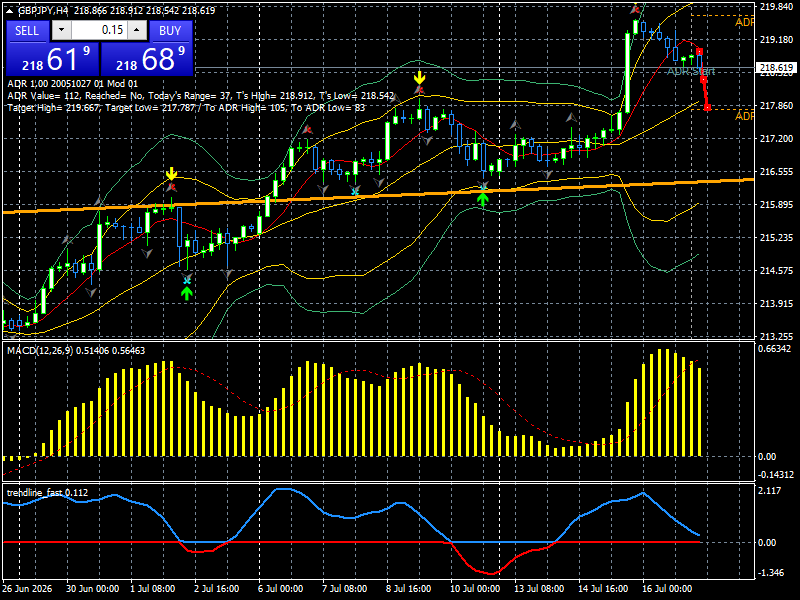Click the 26 Jun 2026 date label
This screenshot has width=800, height=600.
pos(28,588)
